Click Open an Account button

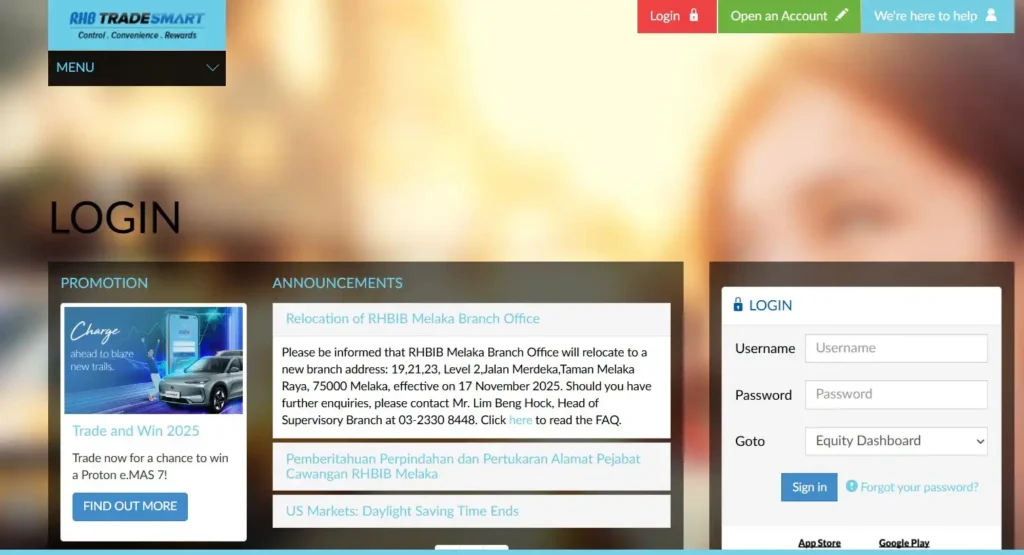[x=789, y=16]
